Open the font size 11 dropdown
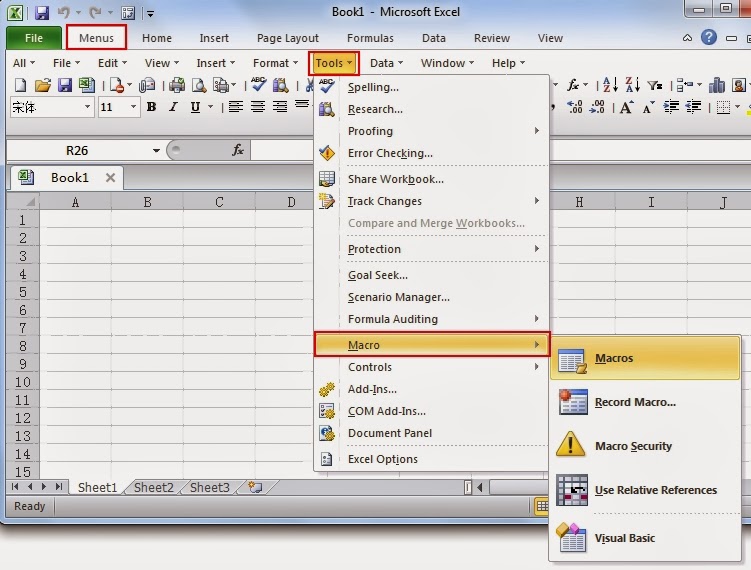The height and width of the screenshot is (570, 751). point(133,107)
